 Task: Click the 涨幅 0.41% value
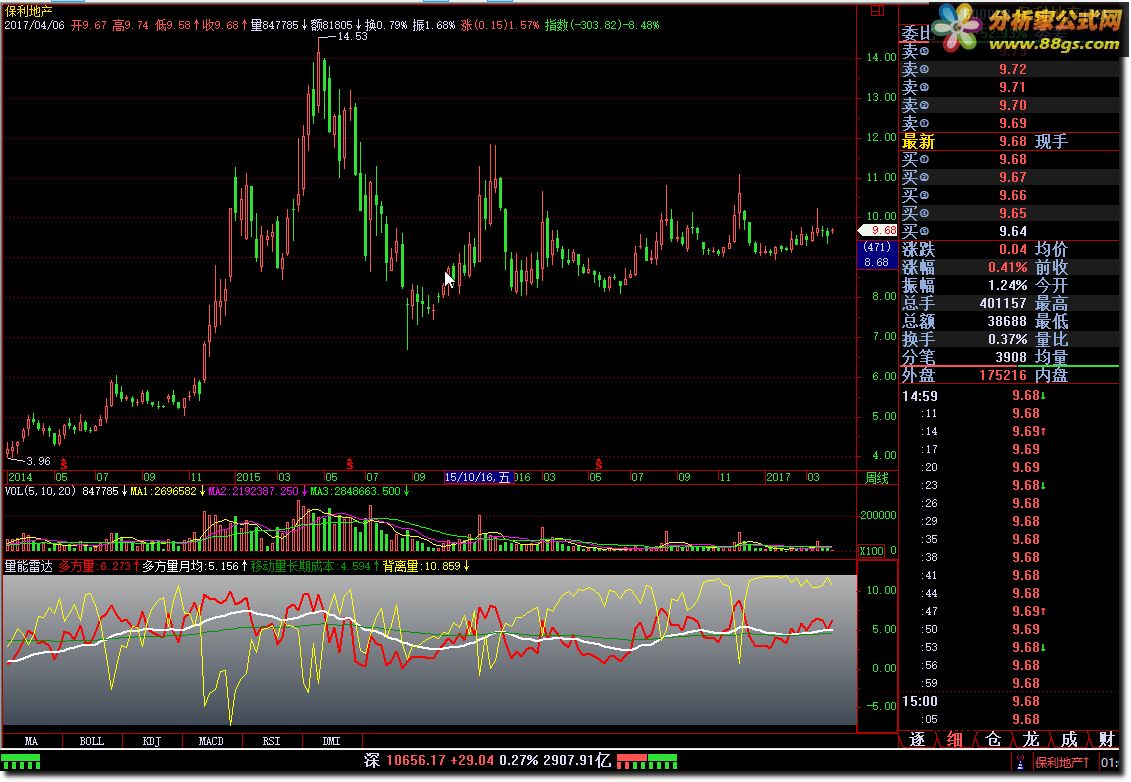coord(1008,268)
